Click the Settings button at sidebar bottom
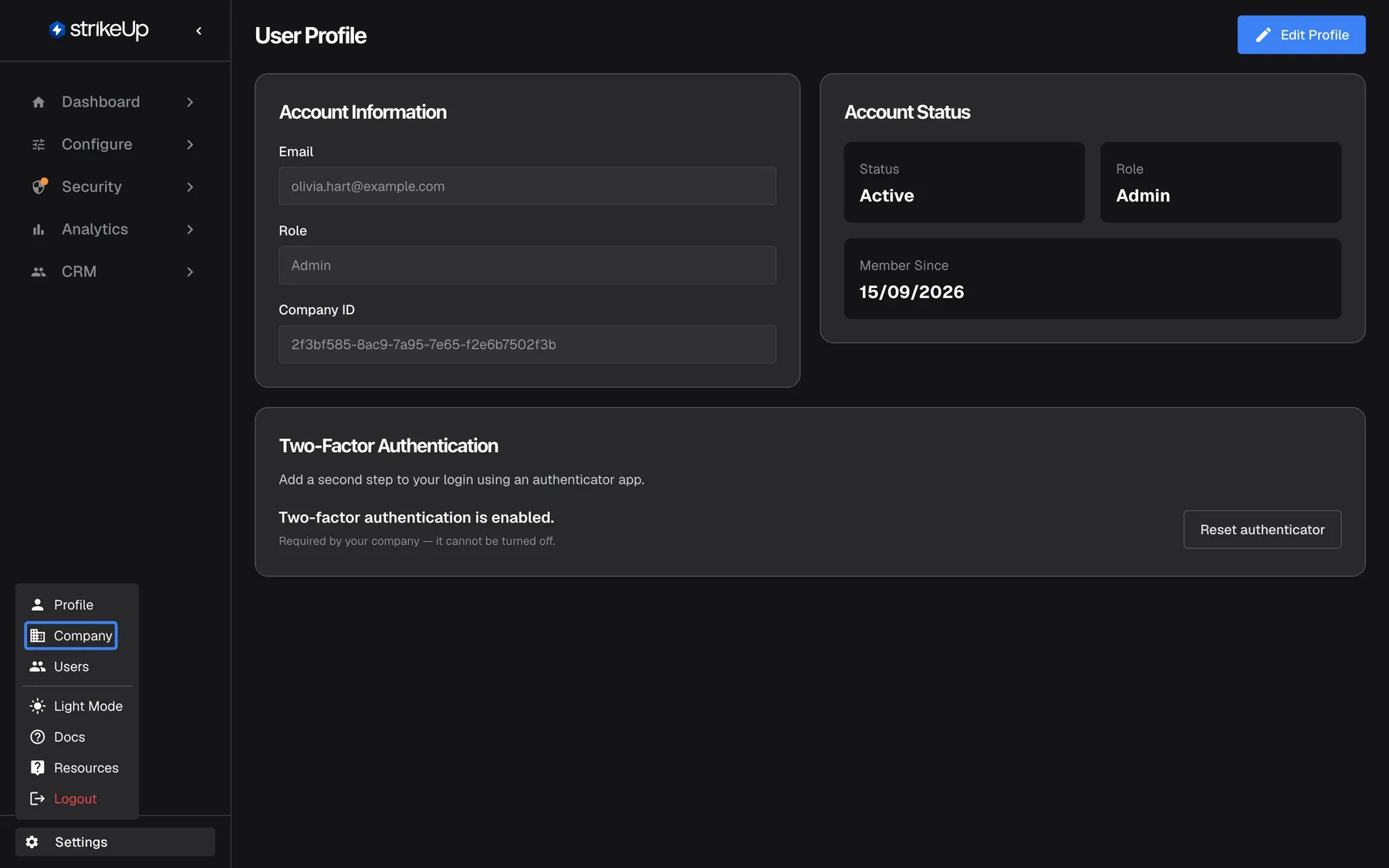Screen dimensions: 1389x868 (x=115, y=842)
